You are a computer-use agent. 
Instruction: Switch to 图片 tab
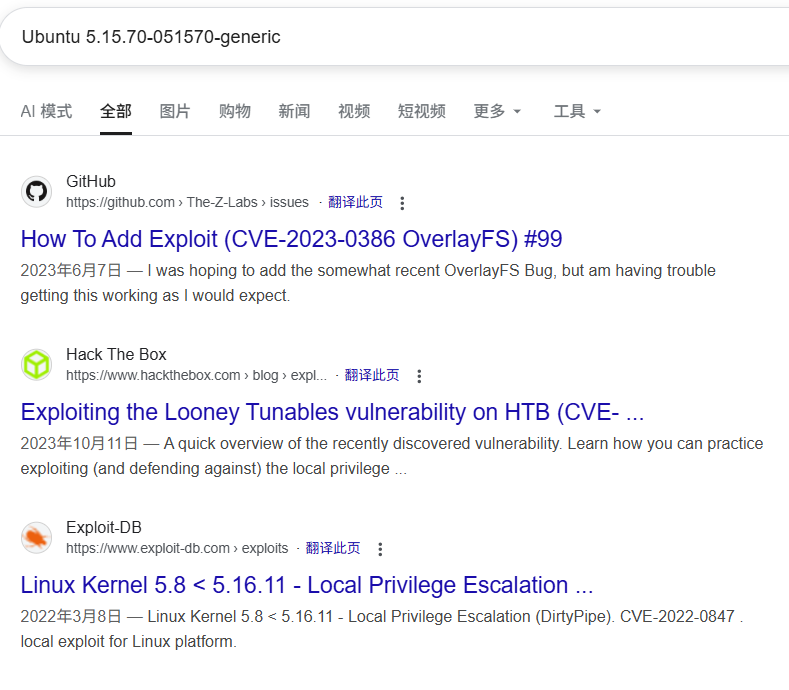pos(175,111)
